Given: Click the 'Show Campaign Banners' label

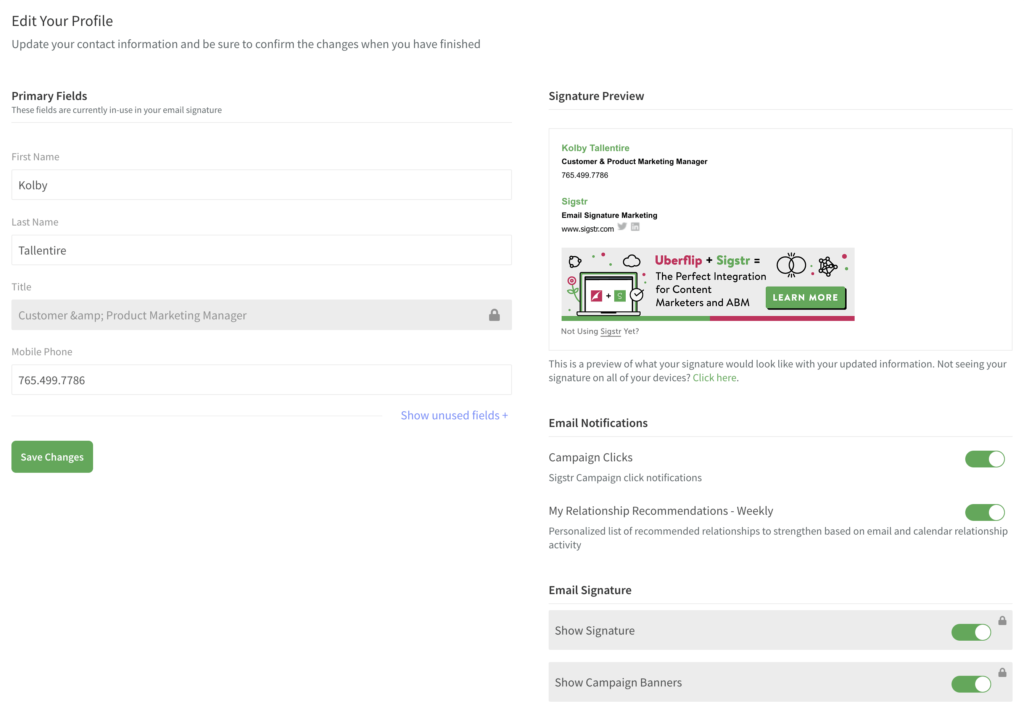Looking at the screenshot, I should point(618,682).
